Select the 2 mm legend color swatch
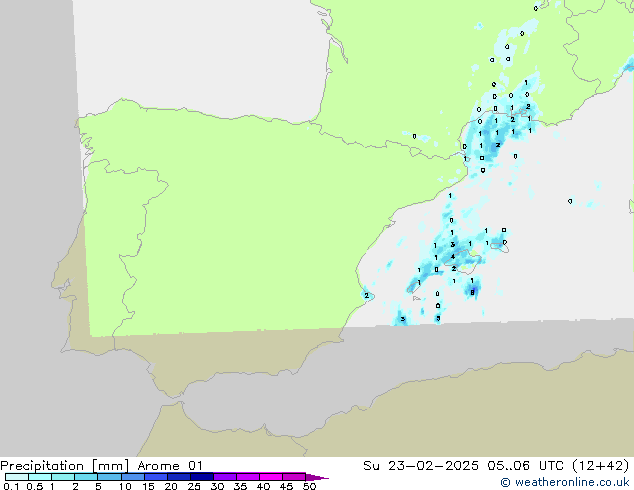Image resolution: width=634 pixels, height=490 pixels. tap(86, 477)
